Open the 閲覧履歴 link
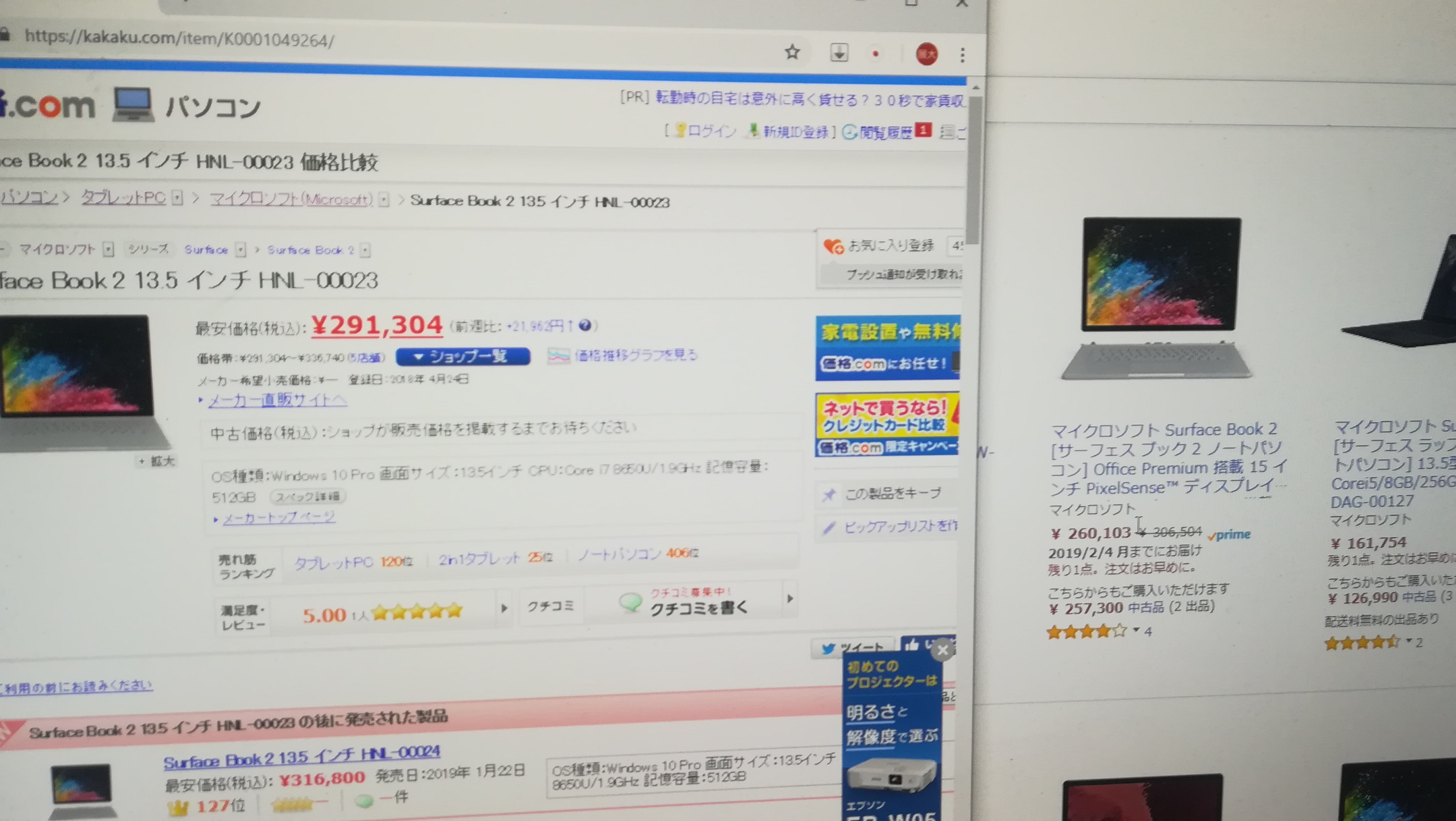This screenshot has height=821, width=1456. [x=886, y=133]
